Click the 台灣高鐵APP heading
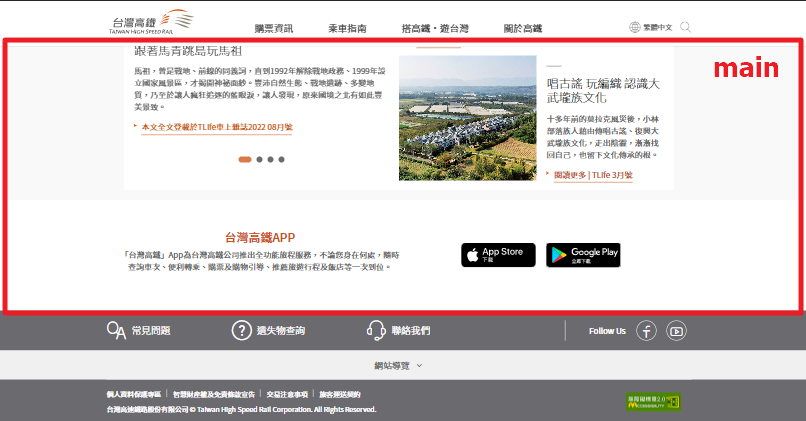Screen dimensions: 806x421 pos(260,237)
